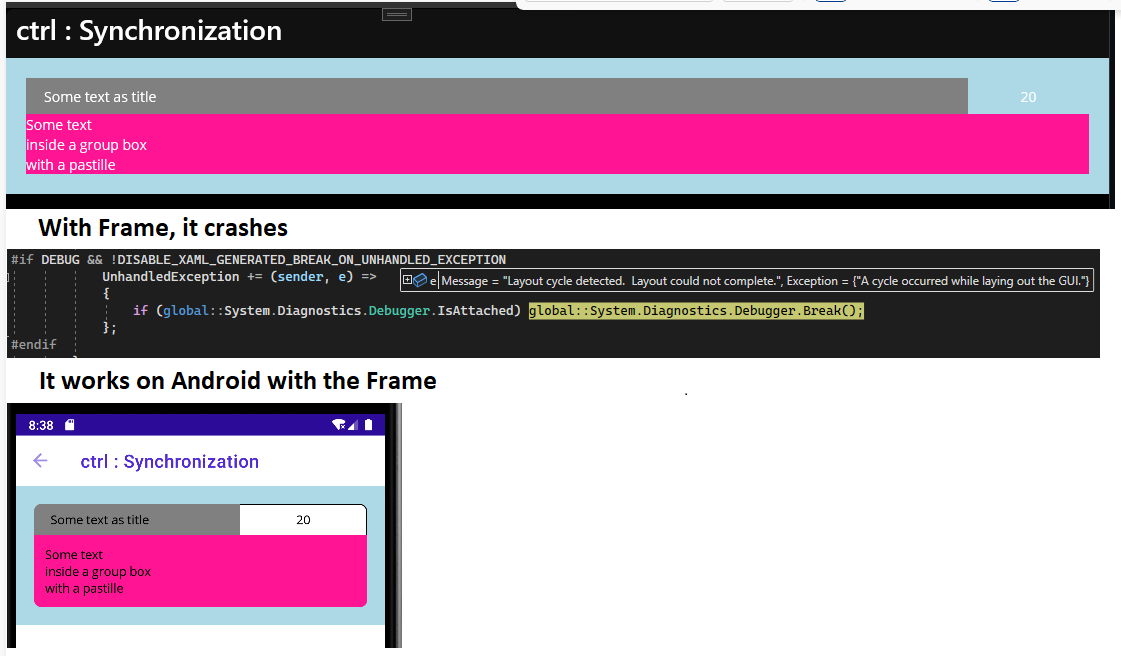Click the '#if DEBUG' preprocessor line

pyautogui.click(x=258, y=259)
